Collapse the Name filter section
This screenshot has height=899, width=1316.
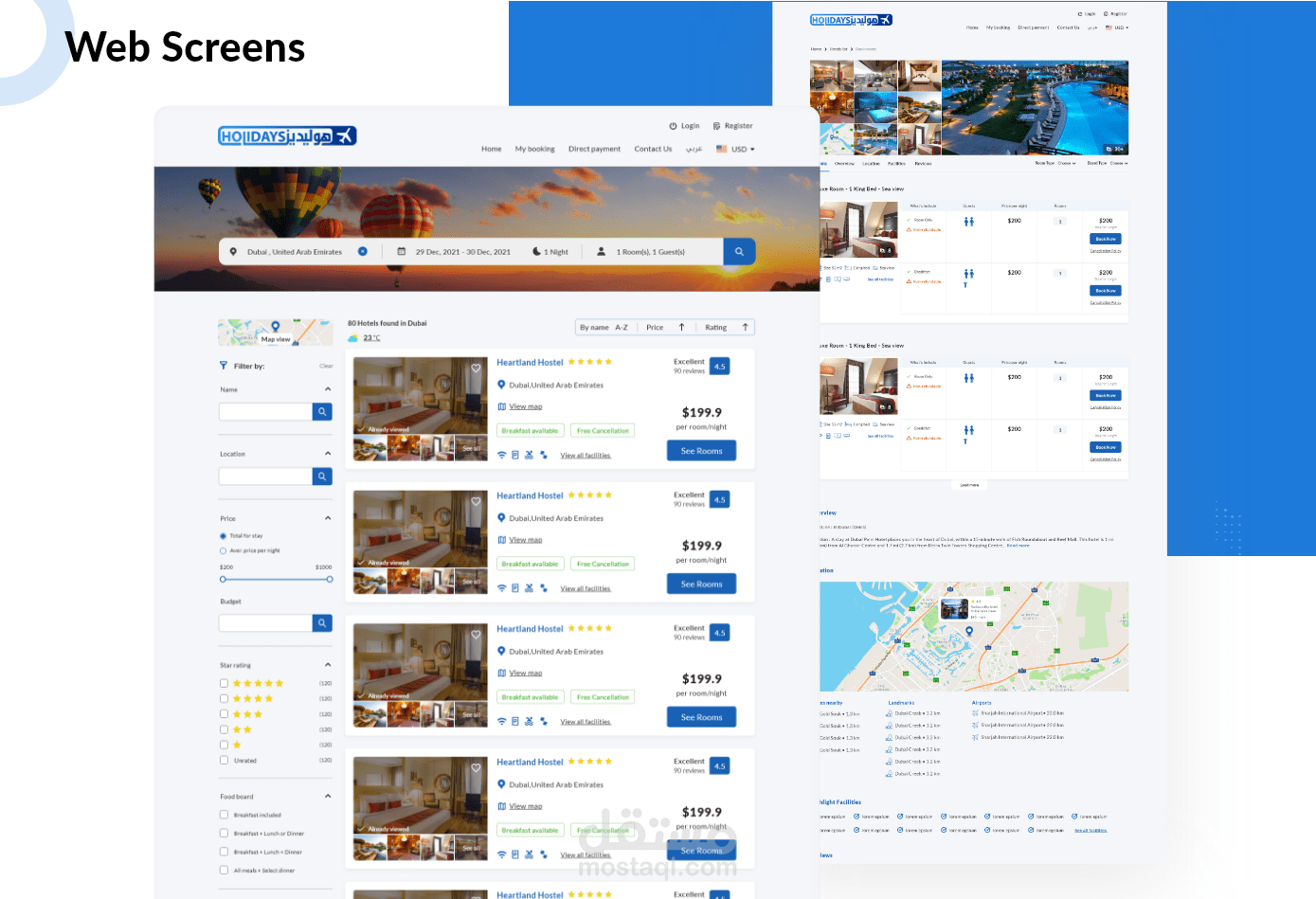328,389
